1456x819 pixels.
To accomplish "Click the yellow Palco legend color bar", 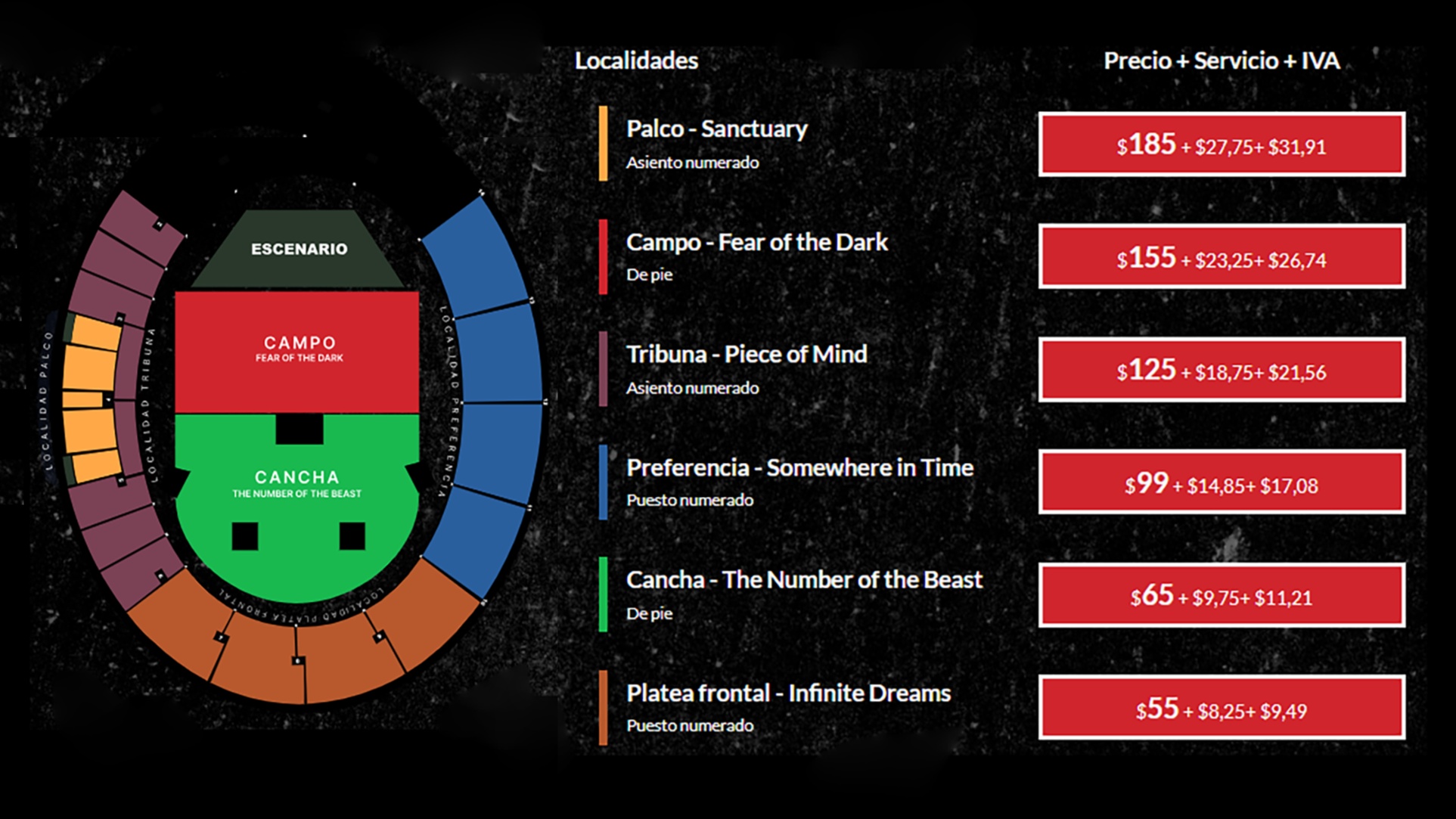I will pyautogui.click(x=603, y=144).
